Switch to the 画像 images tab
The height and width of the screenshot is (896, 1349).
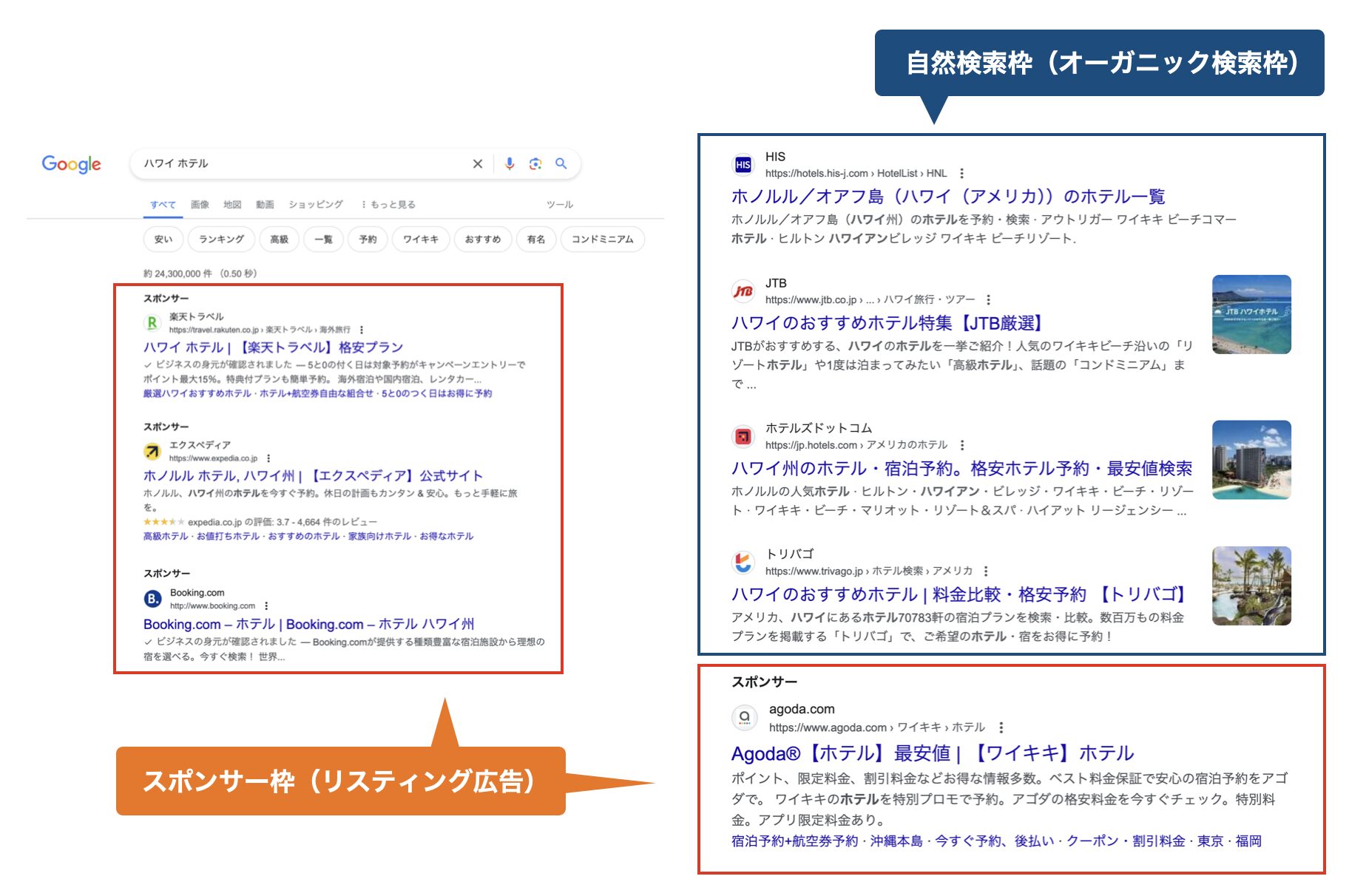(200, 204)
